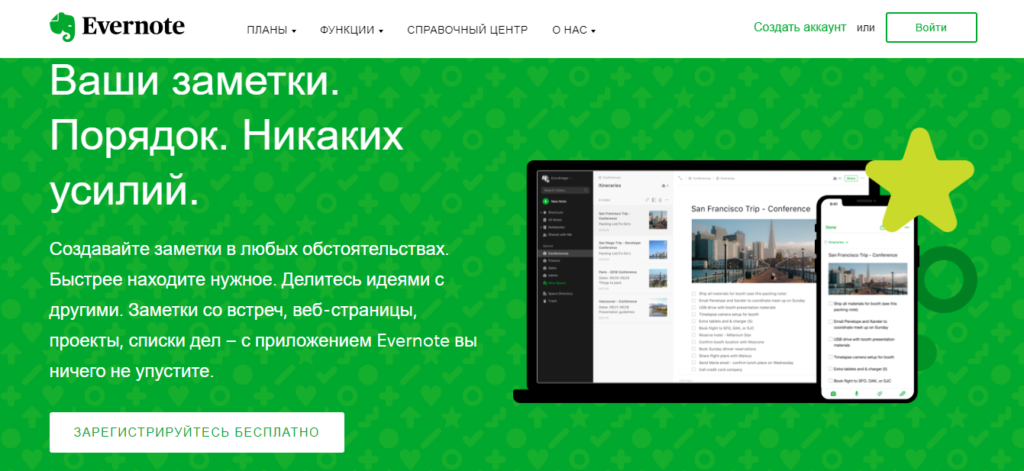Click the green New Note plus icon in laptop mockup
The height and width of the screenshot is (471, 1024).
pos(545,201)
